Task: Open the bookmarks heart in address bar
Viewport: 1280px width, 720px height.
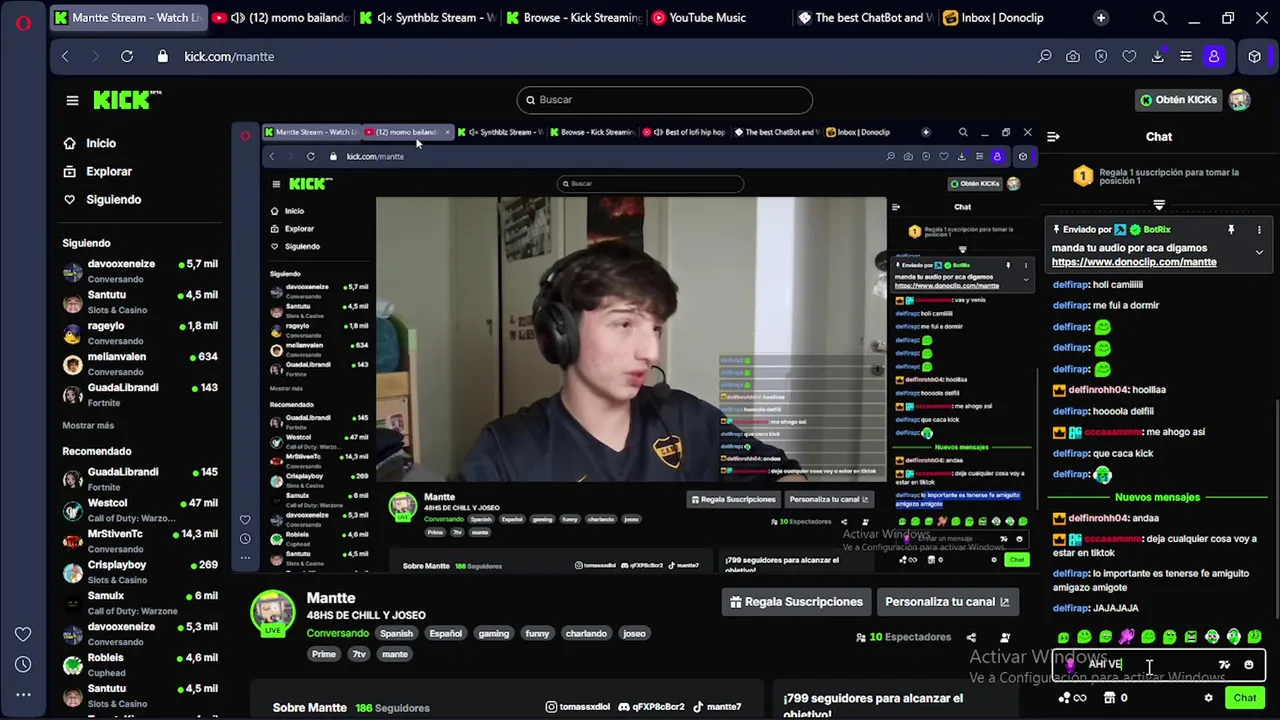Action: pyautogui.click(x=1129, y=57)
